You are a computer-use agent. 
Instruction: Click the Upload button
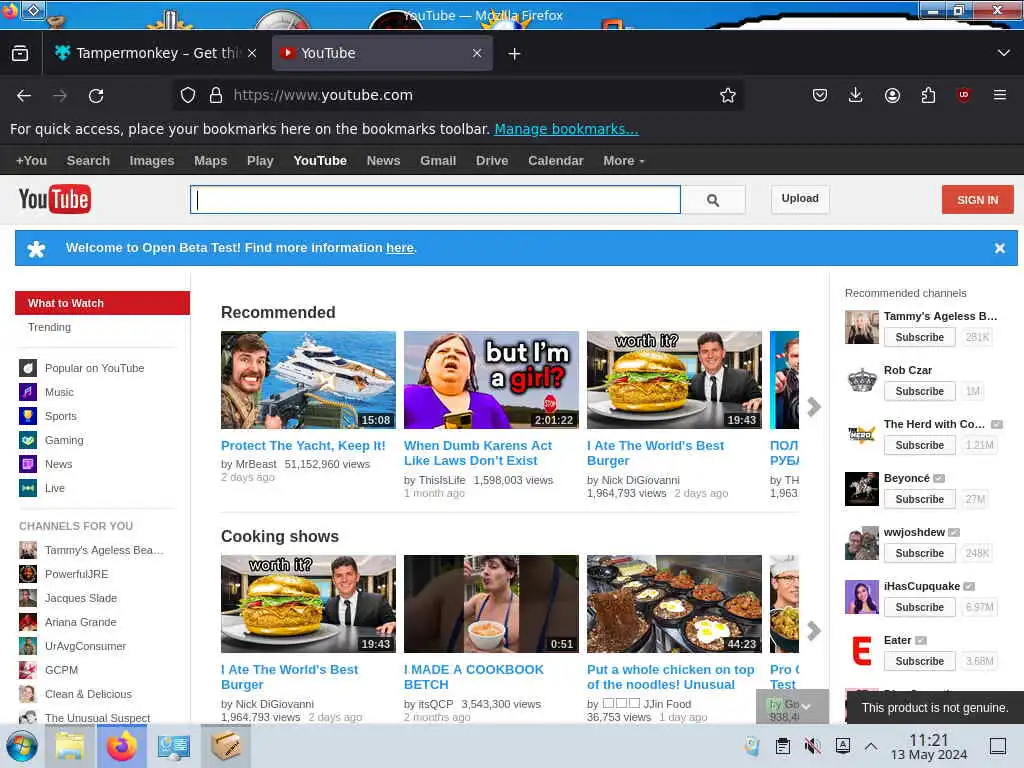click(x=800, y=199)
